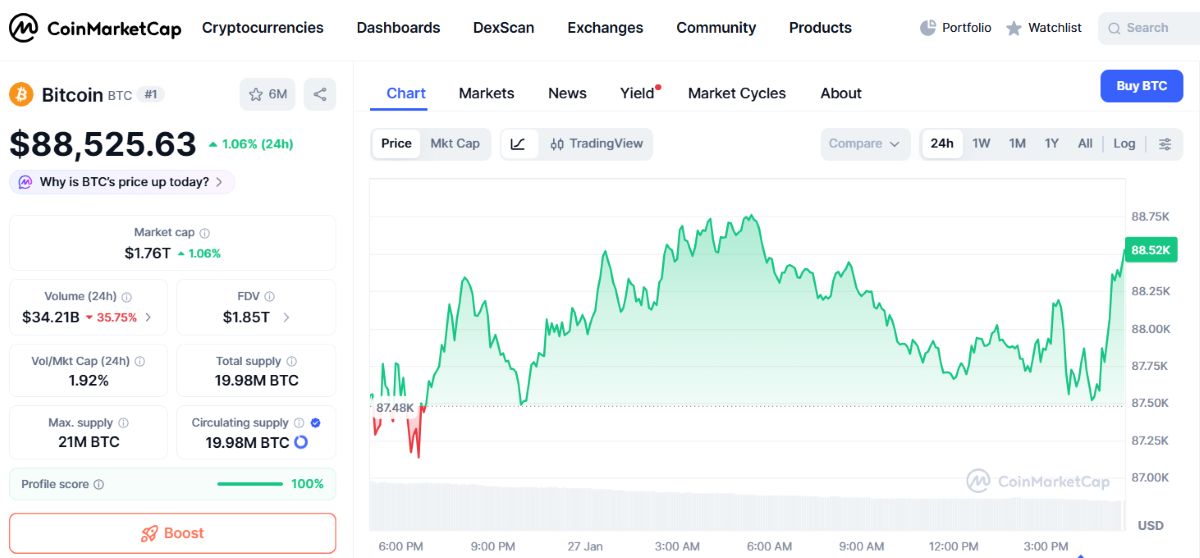Open chart settings sliders icon
This screenshot has height=558, width=1200.
1165,144
